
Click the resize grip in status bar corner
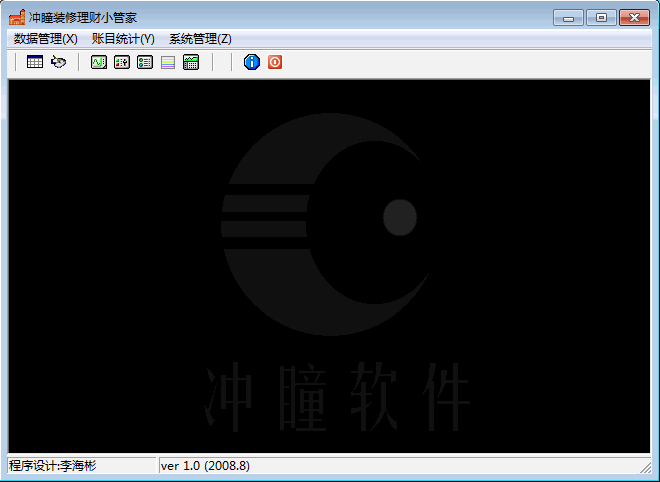(645, 467)
